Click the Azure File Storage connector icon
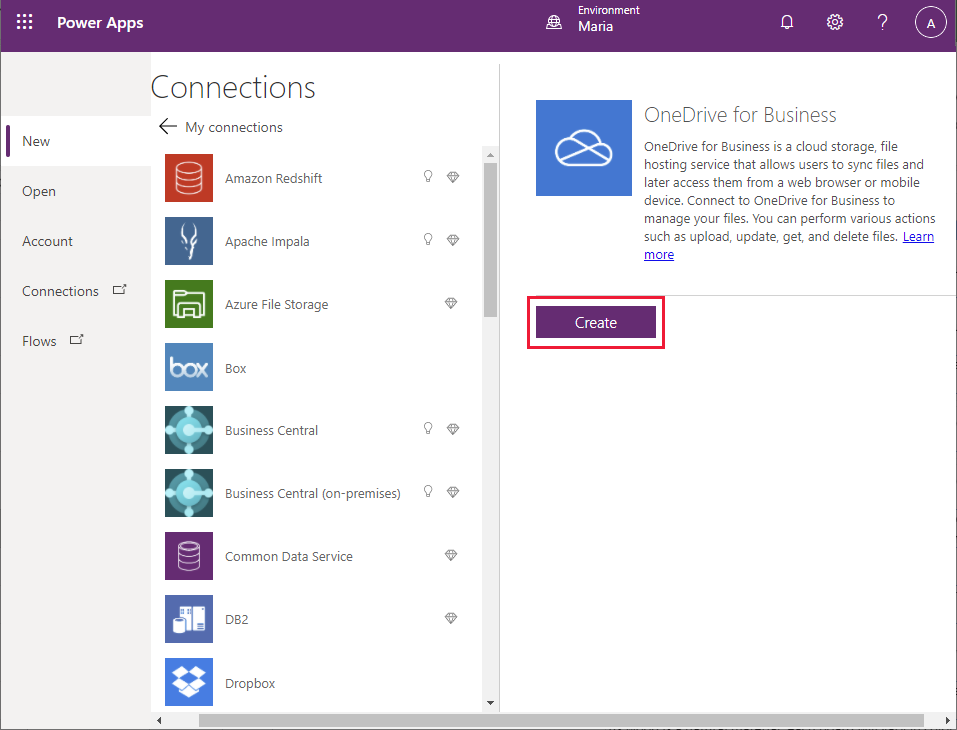This screenshot has width=957, height=730. 188,304
